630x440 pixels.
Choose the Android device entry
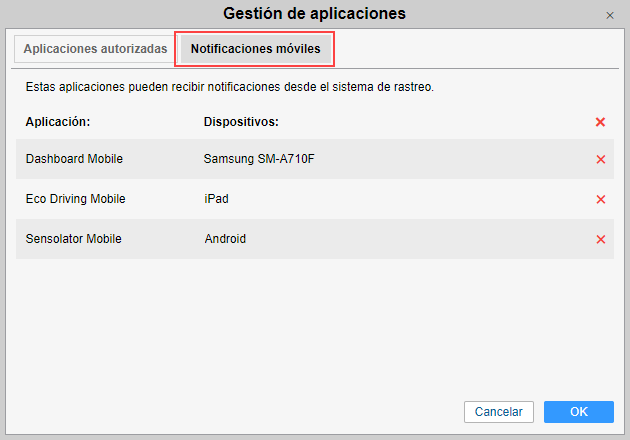coord(225,239)
